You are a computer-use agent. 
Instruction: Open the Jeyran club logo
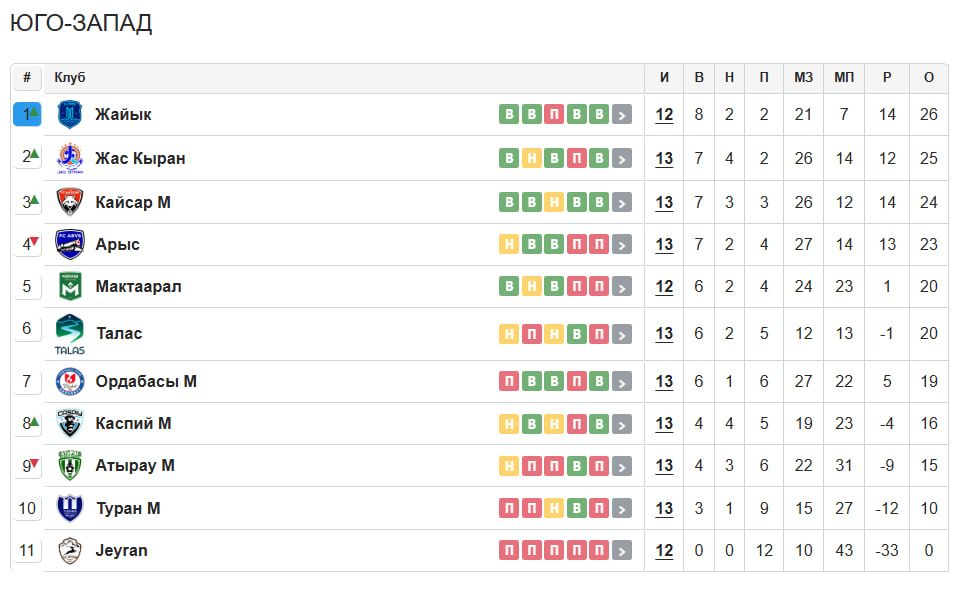(x=70, y=550)
